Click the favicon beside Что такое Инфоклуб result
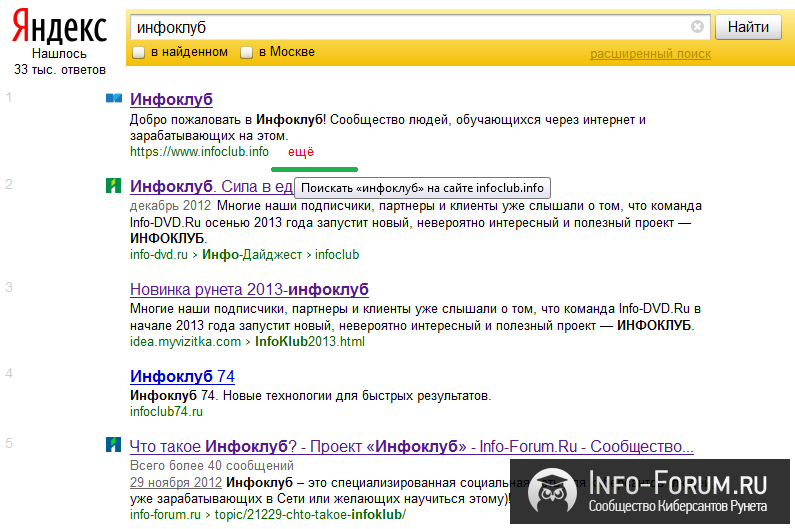The image size is (795, 529). pos(114,445)
